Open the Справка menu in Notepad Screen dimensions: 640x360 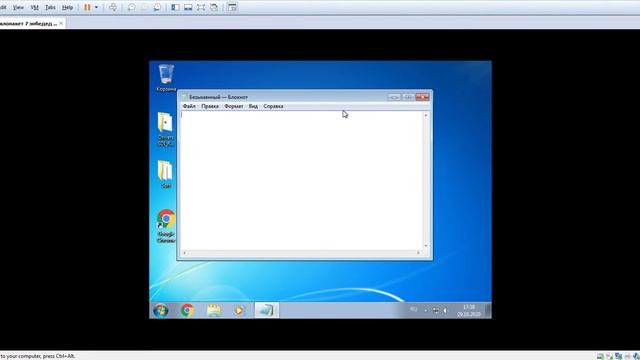pyautogui.click(x=273, y=106)
